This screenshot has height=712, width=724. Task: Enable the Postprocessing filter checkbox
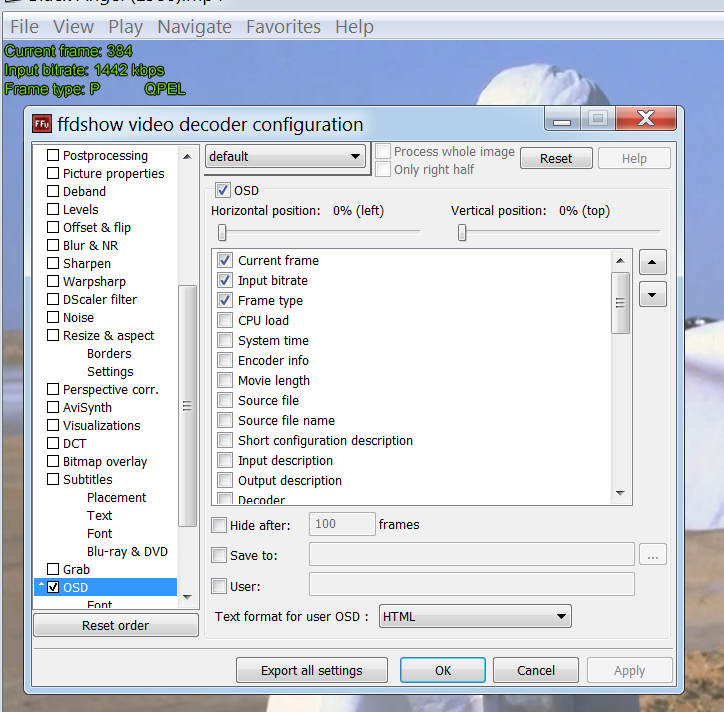(x=53, y=155)
